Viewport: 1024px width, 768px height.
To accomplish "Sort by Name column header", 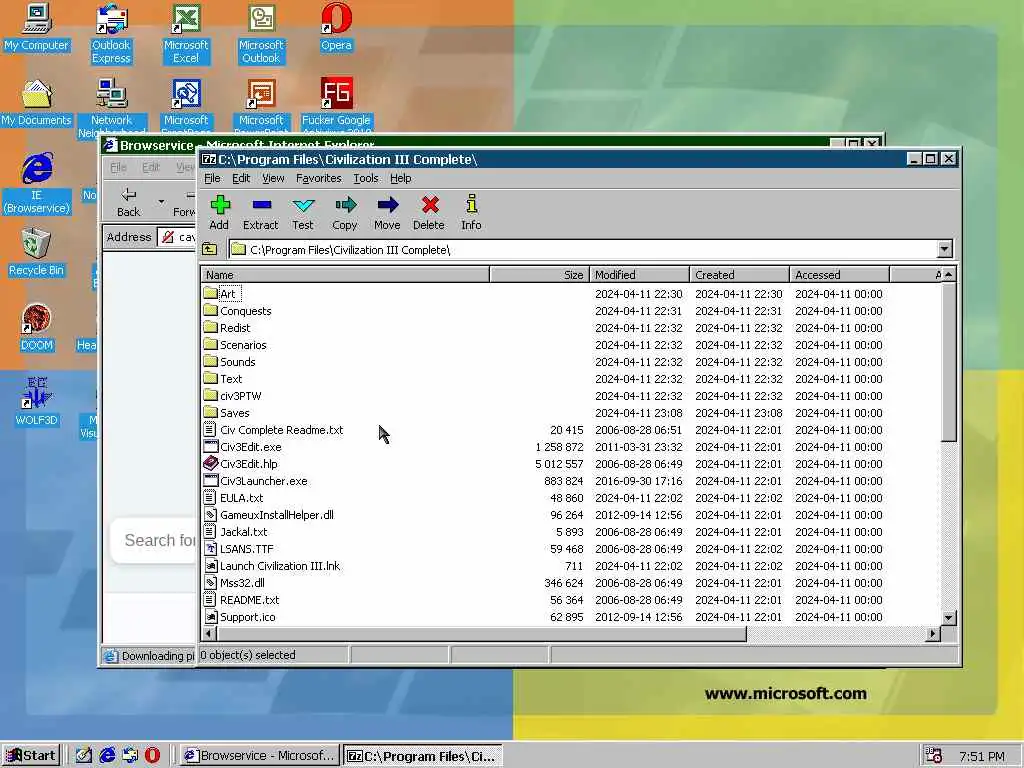I will [x=345, y=275].
